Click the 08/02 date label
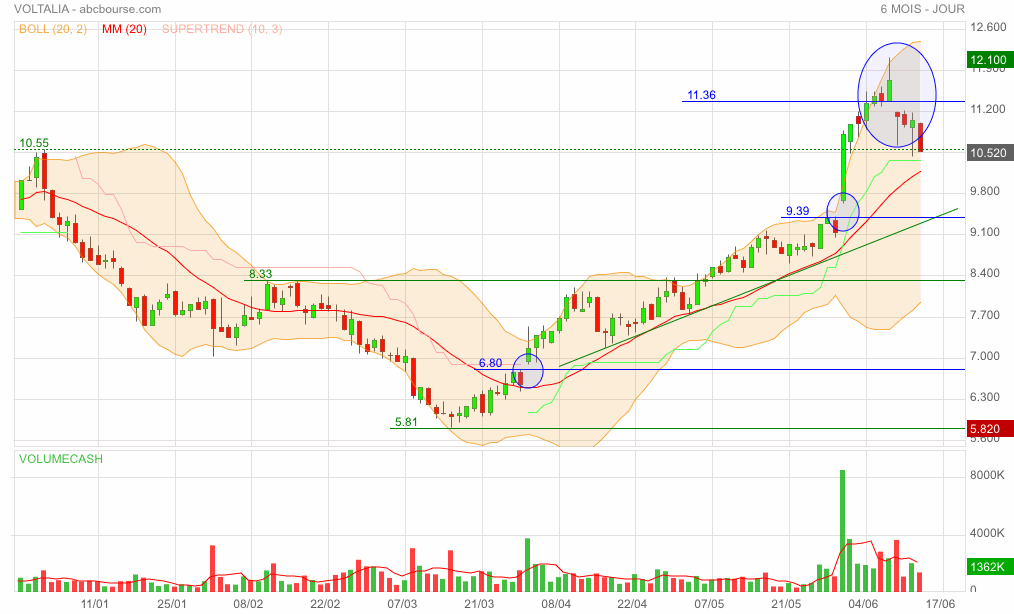The image size is (1014, 614). pyautogui.click(x=248, y=604)
